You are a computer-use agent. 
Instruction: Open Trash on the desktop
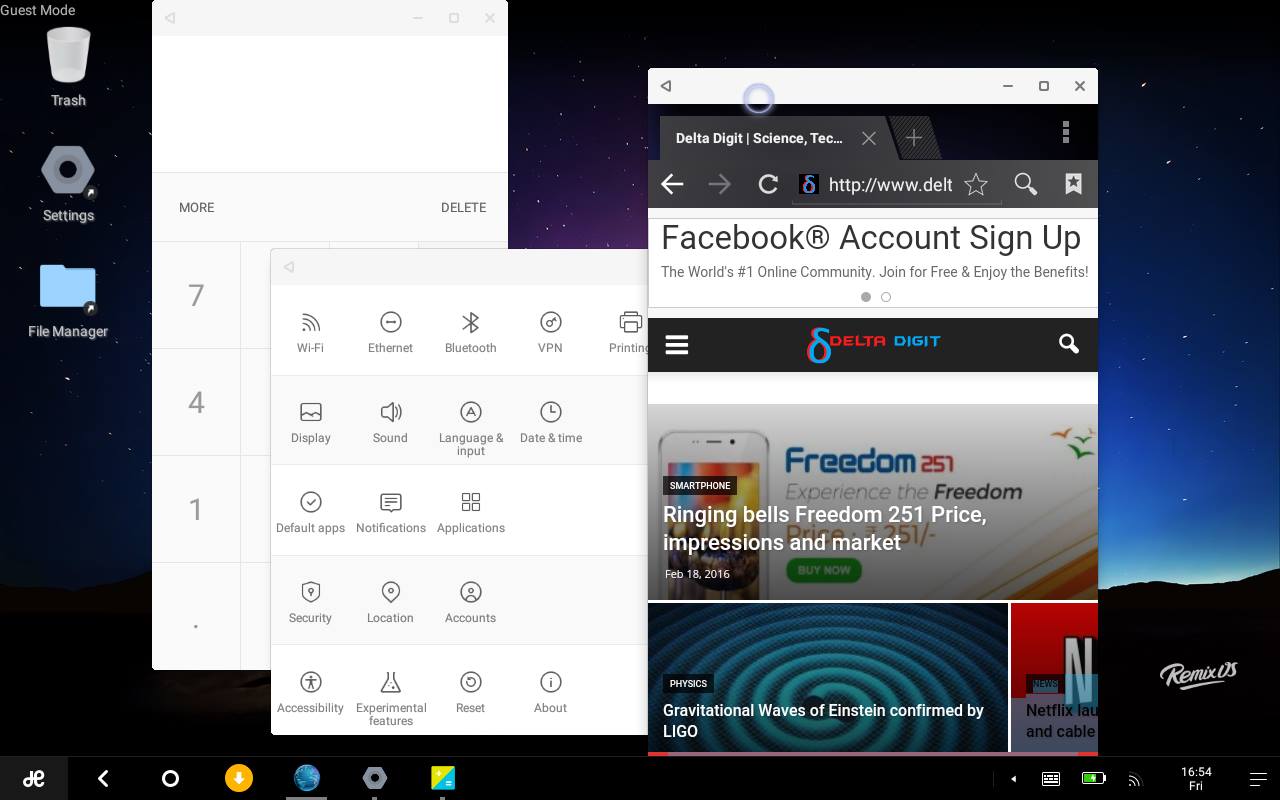68,66
